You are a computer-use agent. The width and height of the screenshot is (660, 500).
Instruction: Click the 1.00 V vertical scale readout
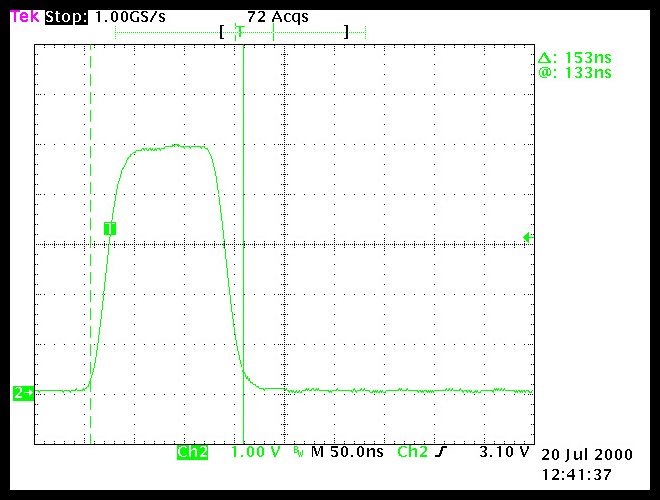pyautogui.click(x=255, y=452)
